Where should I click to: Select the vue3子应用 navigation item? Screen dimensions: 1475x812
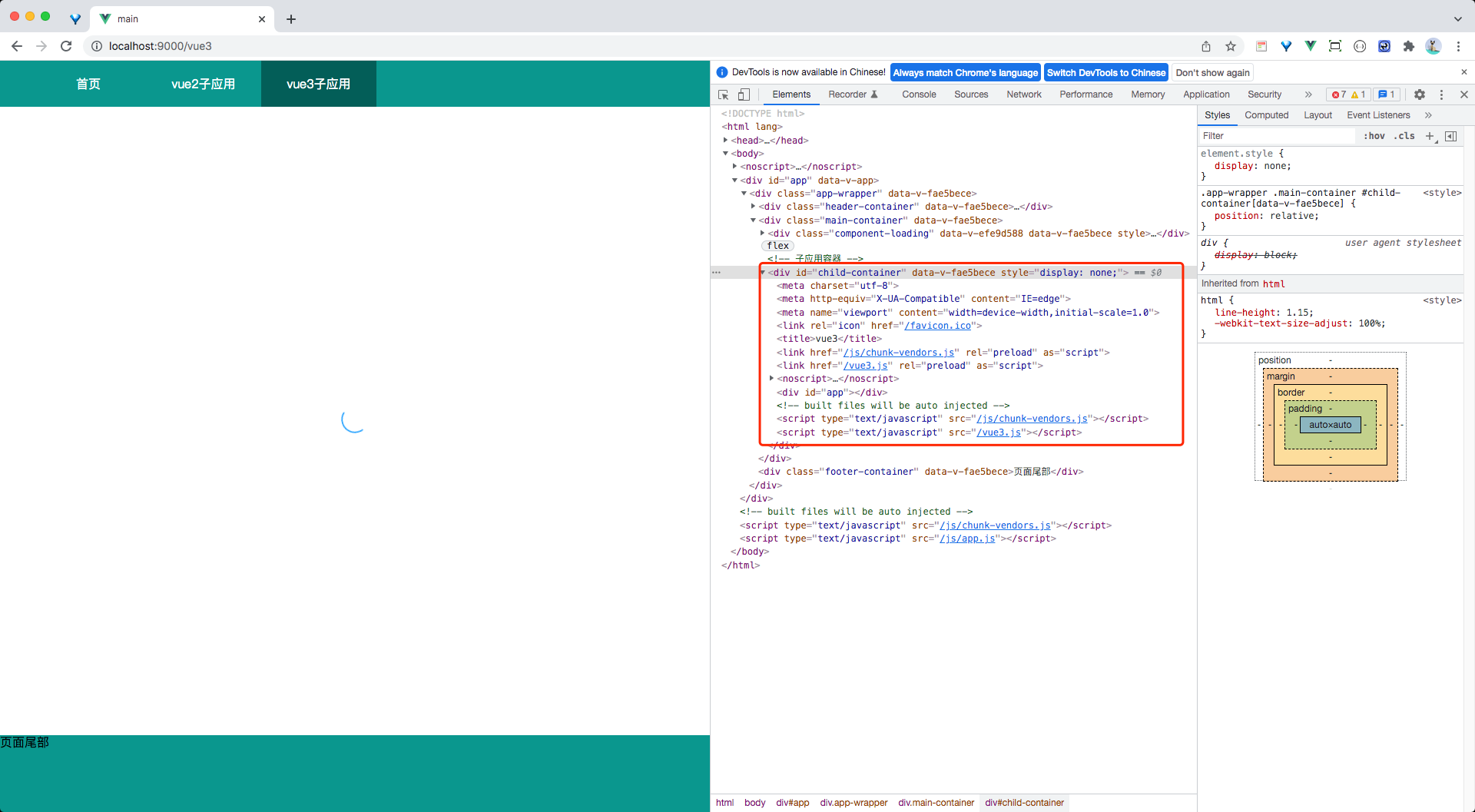319,84
